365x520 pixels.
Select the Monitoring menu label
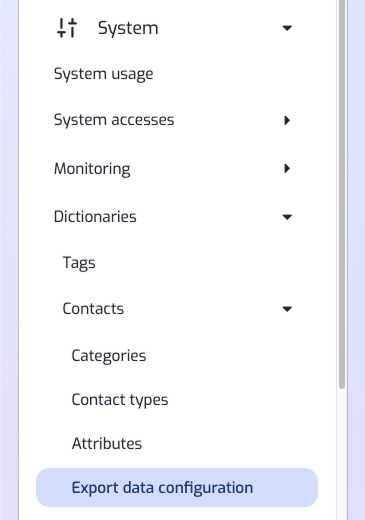pyautogui.click(x=92, y=169)
